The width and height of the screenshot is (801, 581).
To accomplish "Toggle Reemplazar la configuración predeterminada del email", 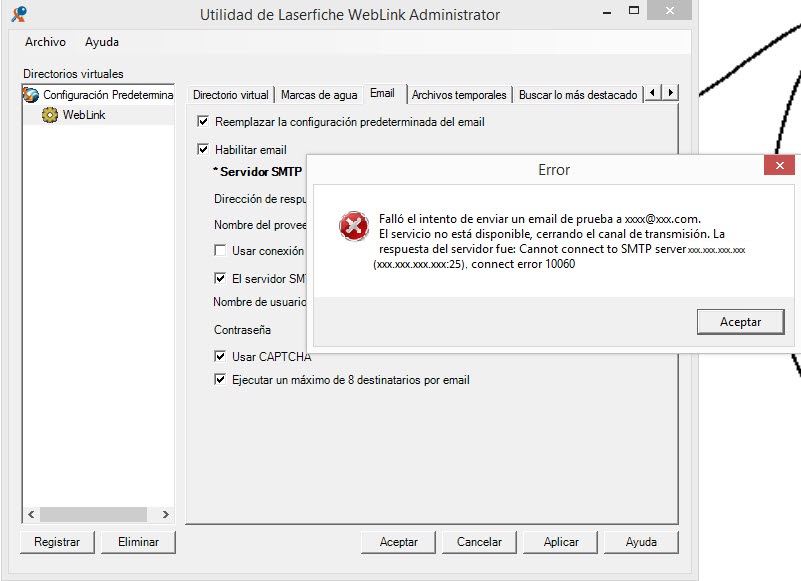I will coord(204,122).
